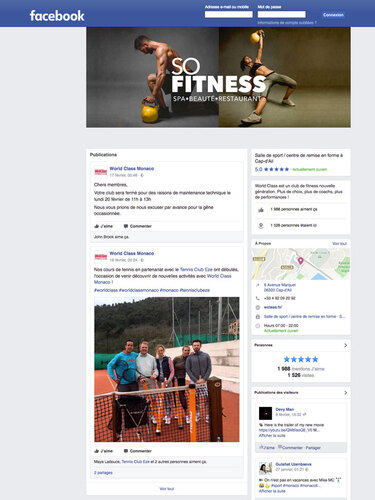This screenshot has height=500, width=375.
Task: Click the Facebook logo in the header
Action: [x=57, y=16]
